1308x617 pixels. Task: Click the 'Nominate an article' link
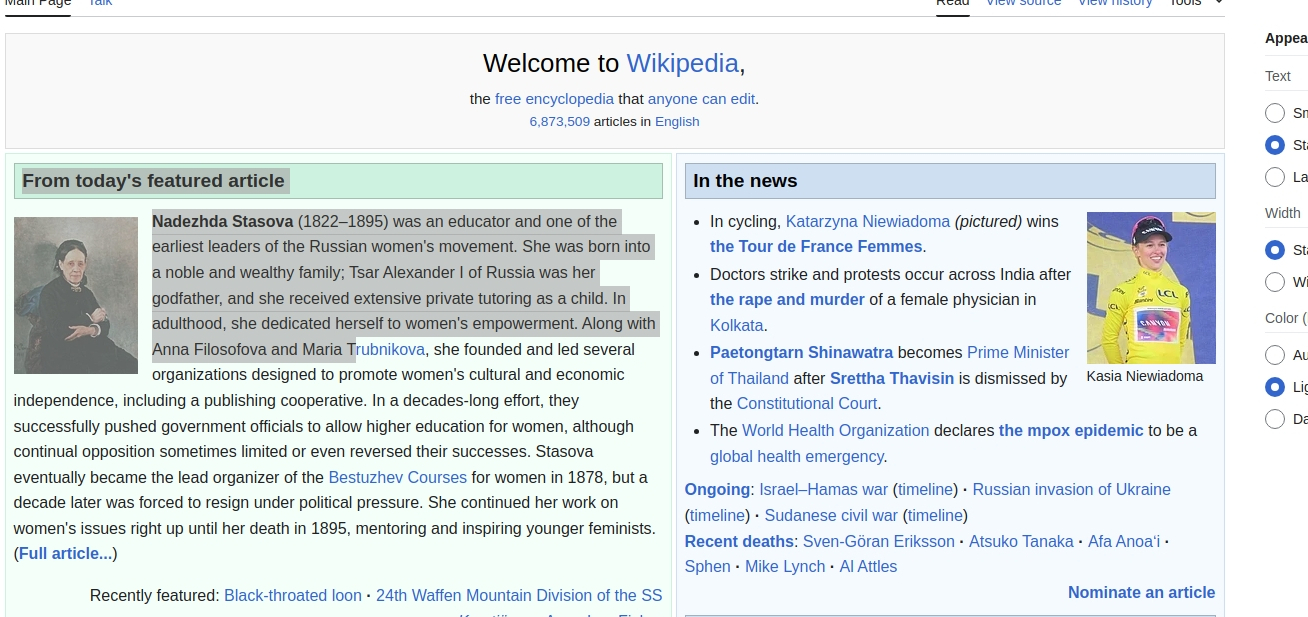pyautogui.click(x=1141, y=593)
